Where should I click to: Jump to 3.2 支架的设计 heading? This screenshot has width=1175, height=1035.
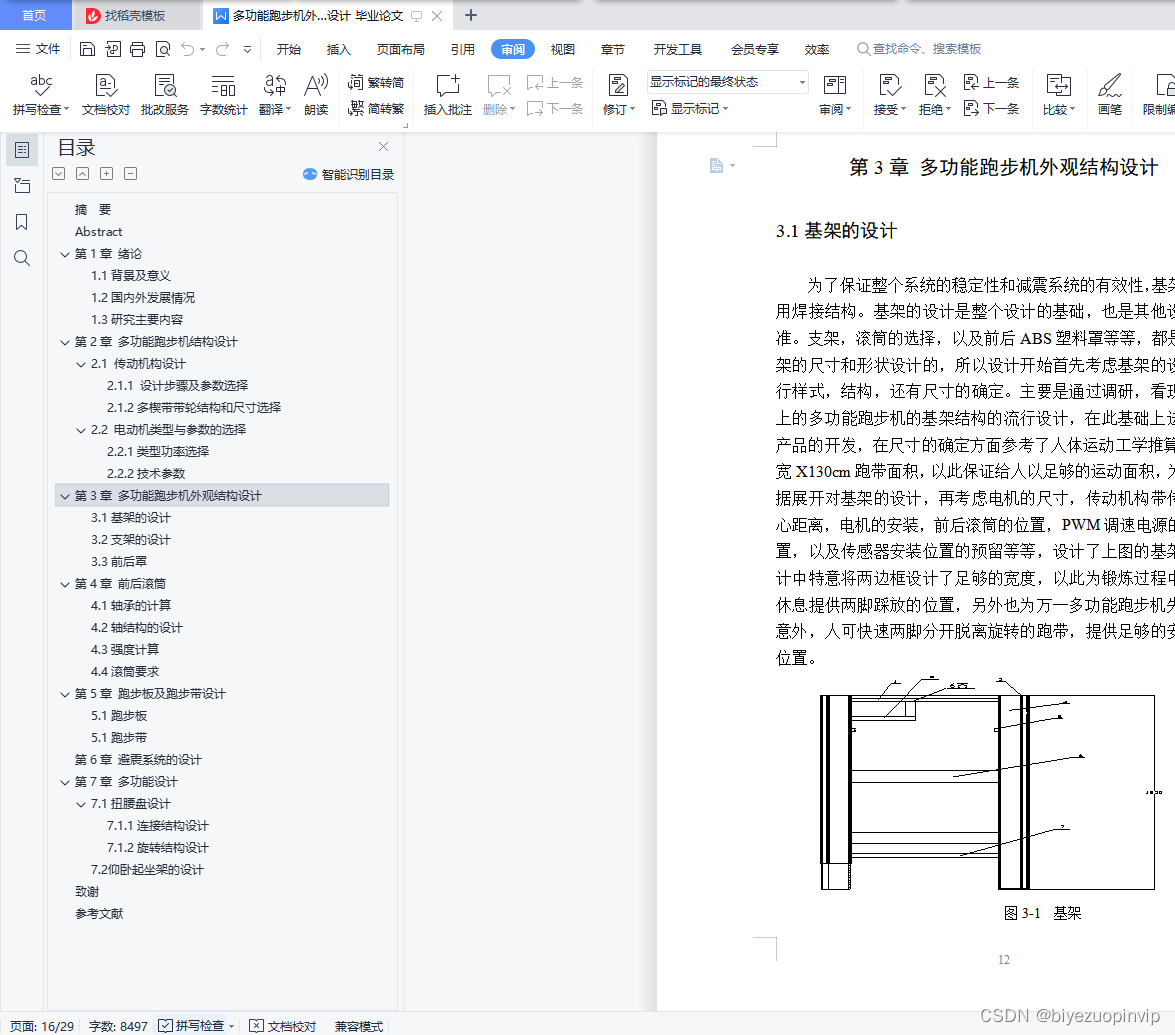point(131,540)
